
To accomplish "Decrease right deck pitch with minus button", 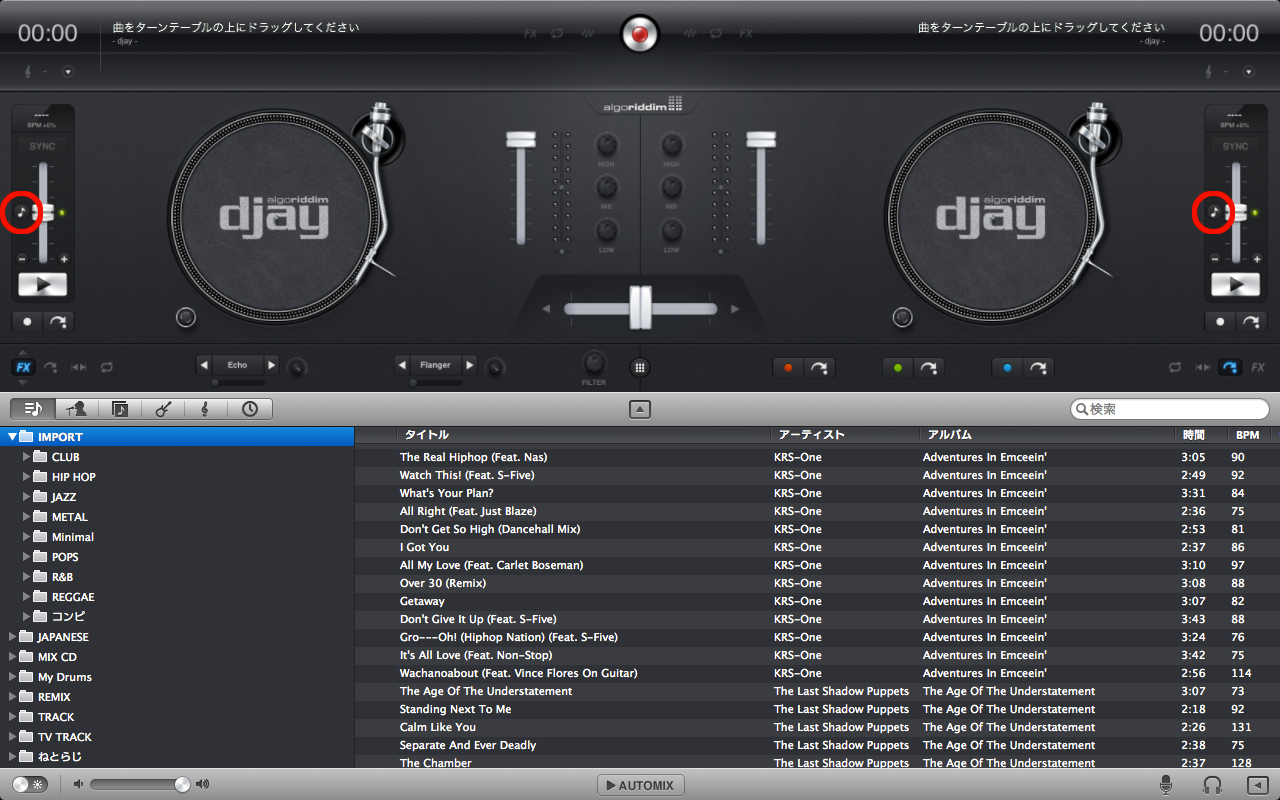I will [x=1215, y=259].
